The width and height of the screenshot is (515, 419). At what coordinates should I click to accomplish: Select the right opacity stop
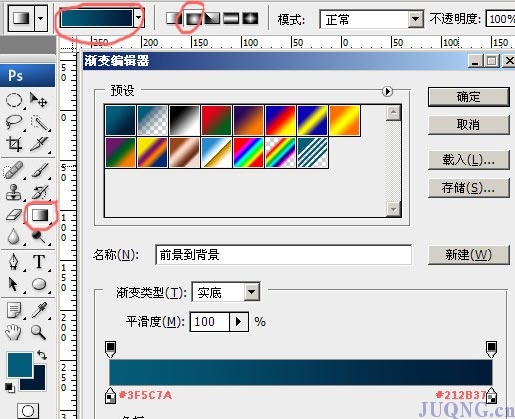pyautogui.click(x=491, y=349)
